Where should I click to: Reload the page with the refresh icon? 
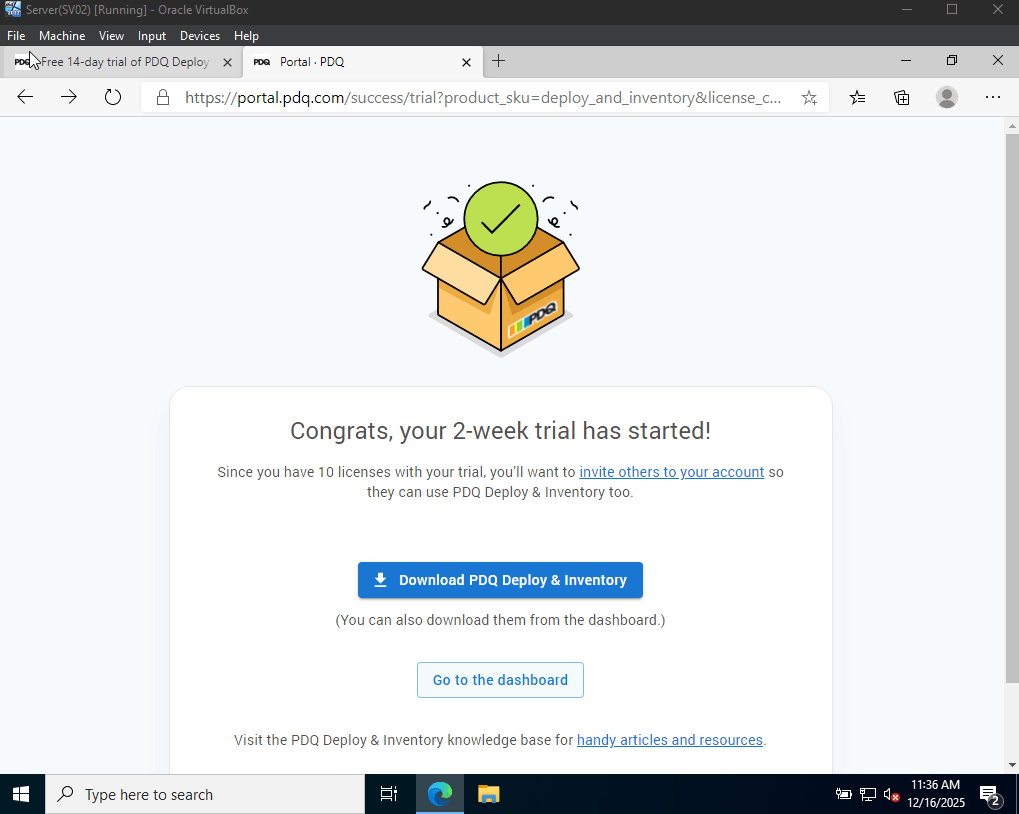[113, 97]
